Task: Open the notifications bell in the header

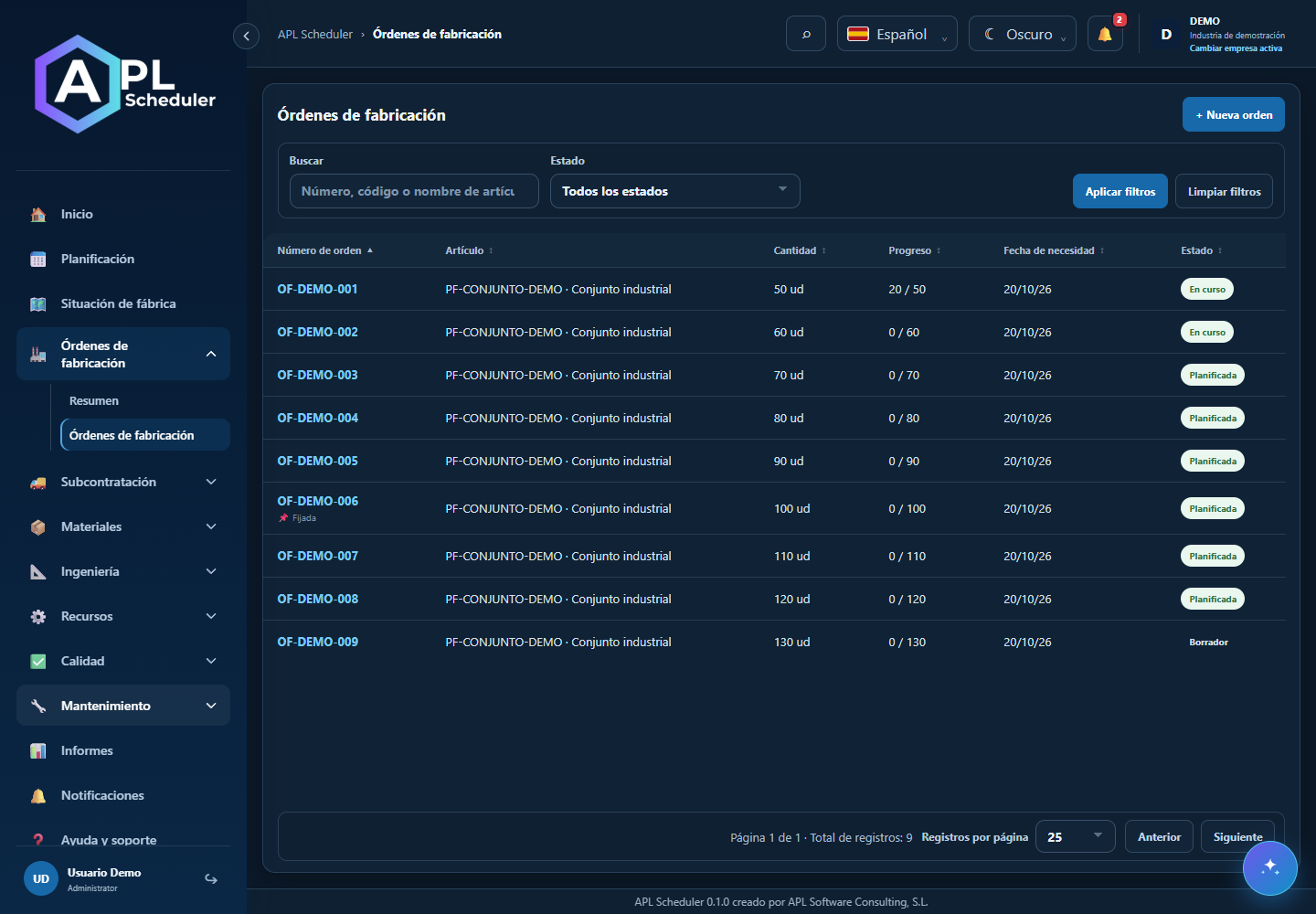Action: (x=1105, y=34)
